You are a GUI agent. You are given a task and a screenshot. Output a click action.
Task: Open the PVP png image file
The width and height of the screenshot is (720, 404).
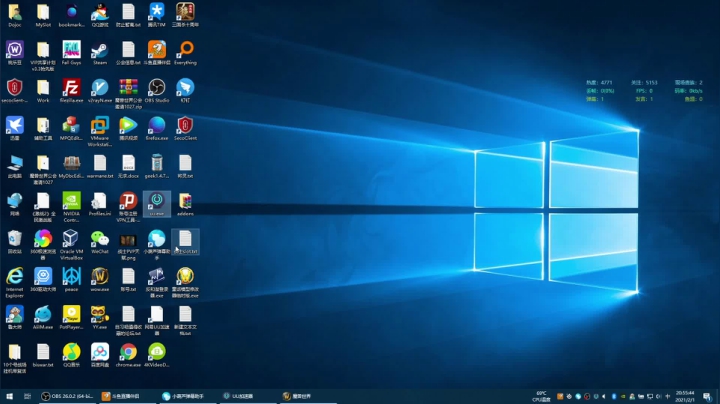click(x=128, y=245)
